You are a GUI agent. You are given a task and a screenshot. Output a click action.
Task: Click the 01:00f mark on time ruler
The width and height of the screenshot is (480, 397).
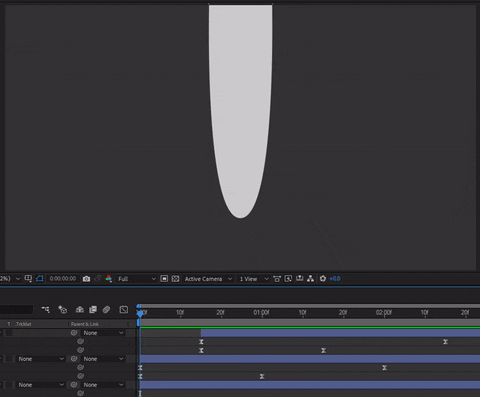261,313
